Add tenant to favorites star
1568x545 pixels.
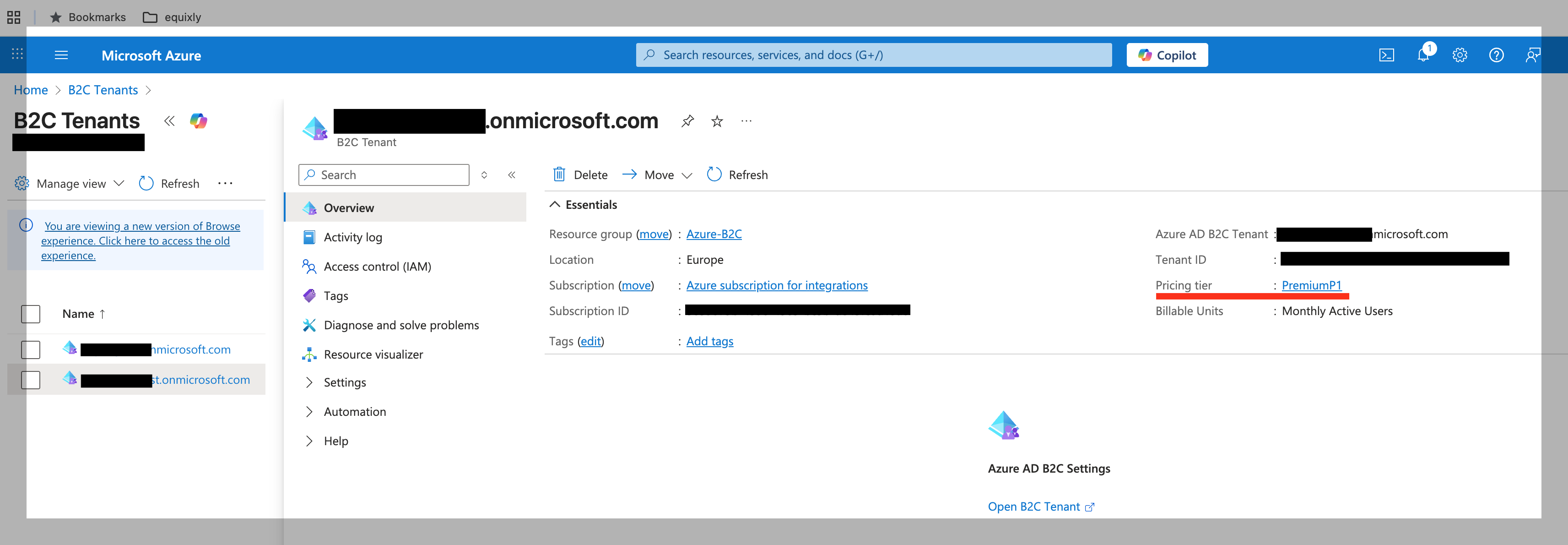point(717,121)
